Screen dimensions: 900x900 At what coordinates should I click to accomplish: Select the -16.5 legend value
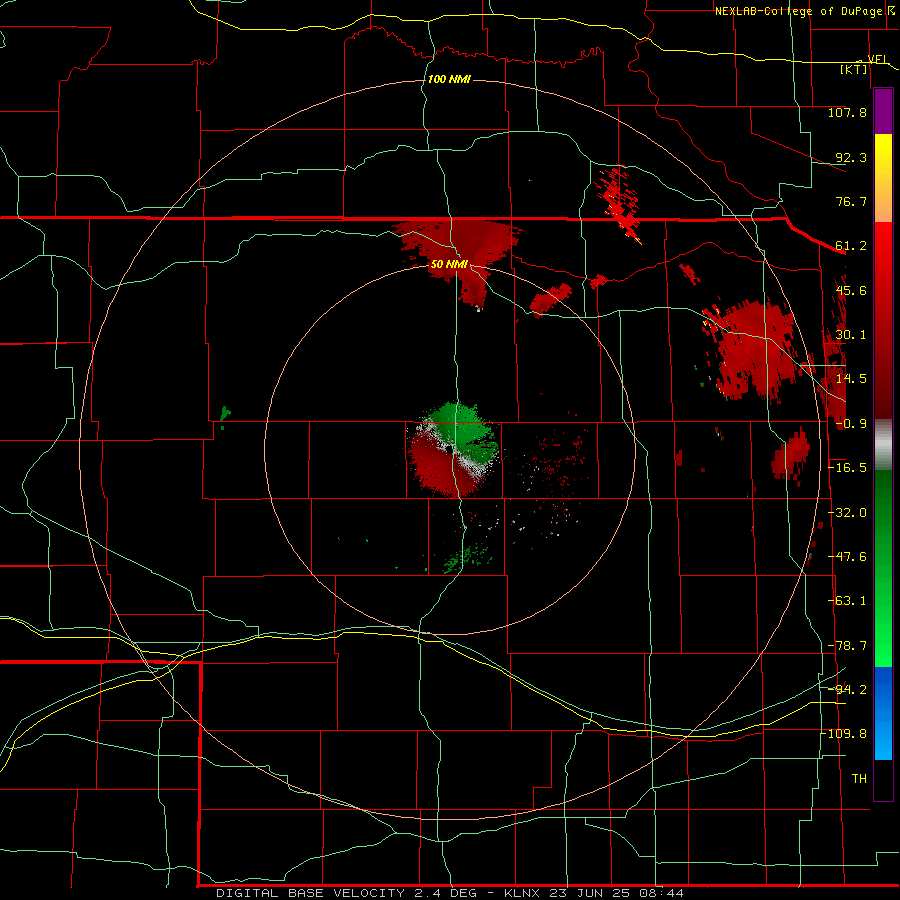[x=847, y=468]
